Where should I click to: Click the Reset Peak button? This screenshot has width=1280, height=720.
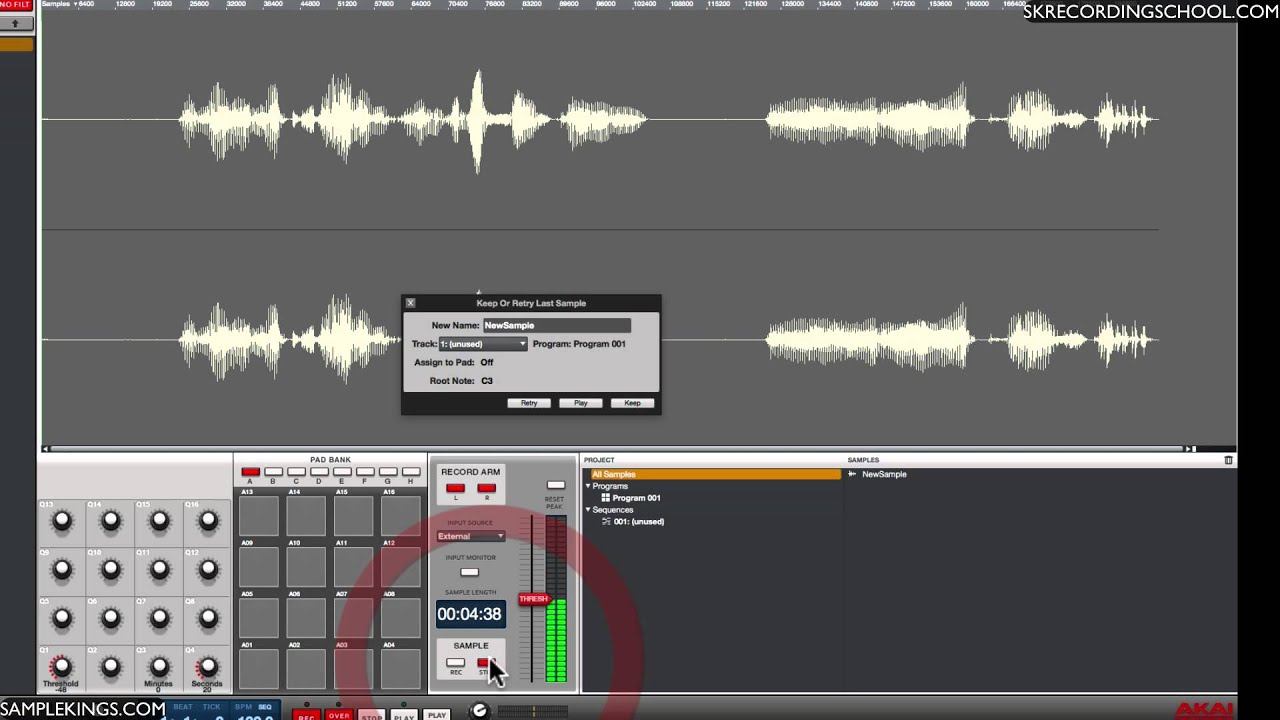click(x=555, y=486)
